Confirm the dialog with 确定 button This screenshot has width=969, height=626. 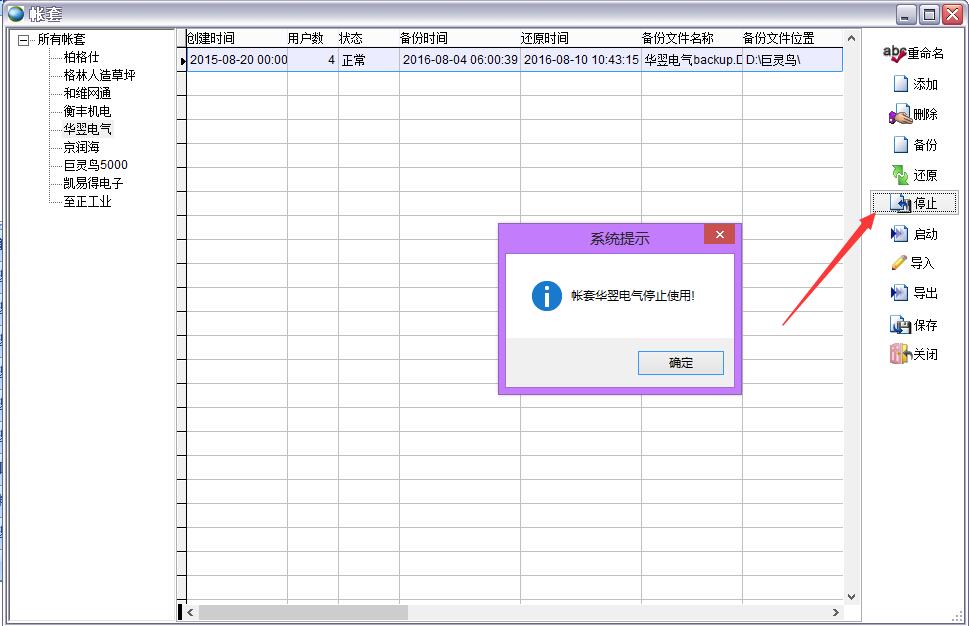point(680,363)
